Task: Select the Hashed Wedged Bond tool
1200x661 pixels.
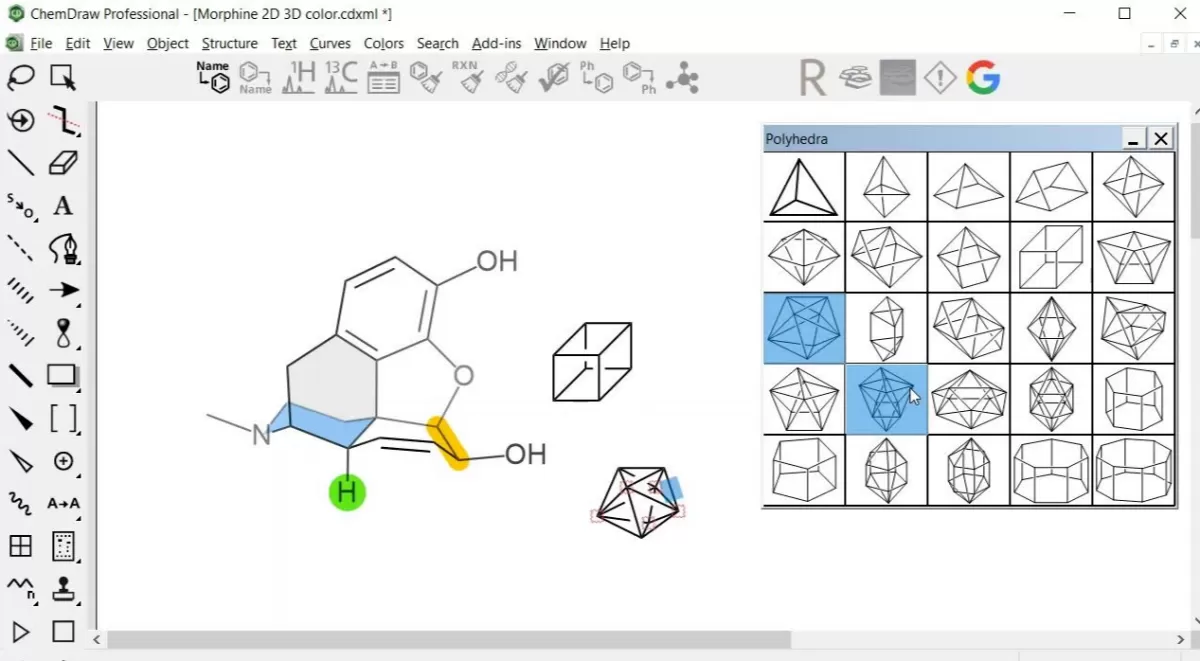Action: pyautogui.click(x=21, y=332)
